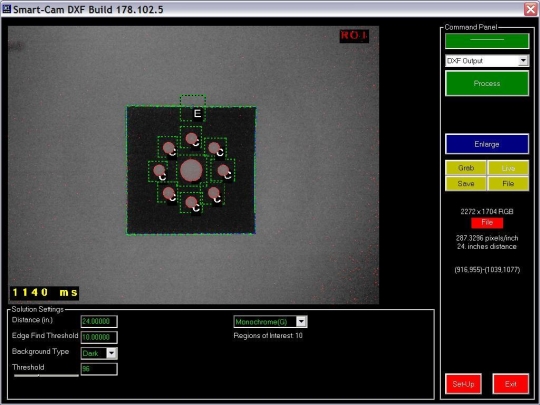Image resolution: width=540 pixels, height=405 pixels.
Task: Select the bottom circle region of interest
Action: (x=191, y=202)
